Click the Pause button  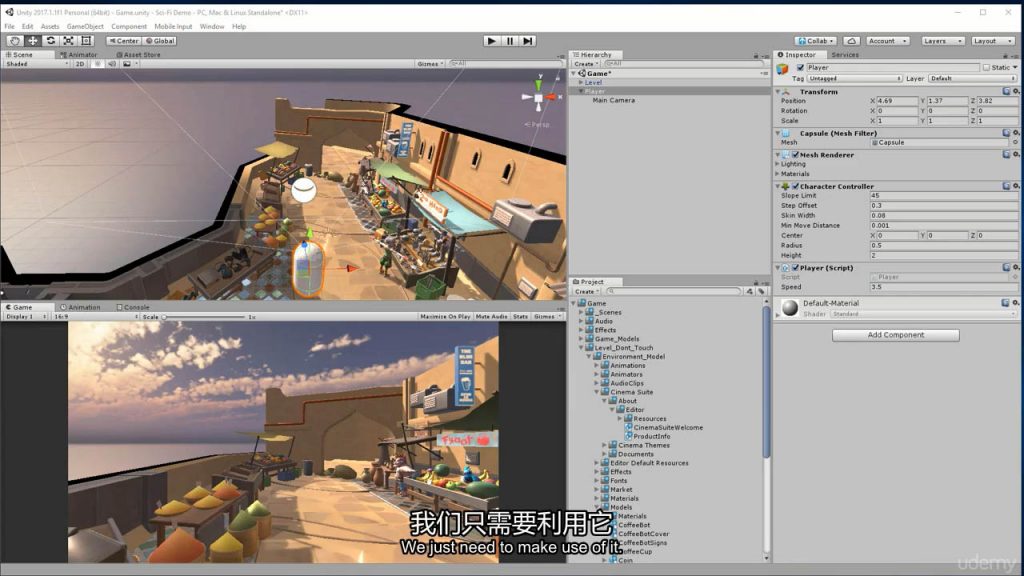tap(509, 41)
